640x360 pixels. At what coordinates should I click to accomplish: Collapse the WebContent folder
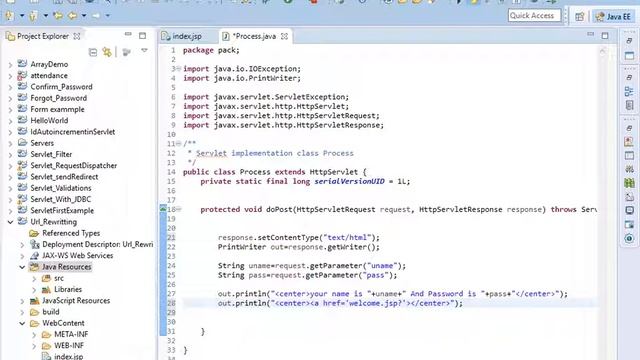coord(22,323)
